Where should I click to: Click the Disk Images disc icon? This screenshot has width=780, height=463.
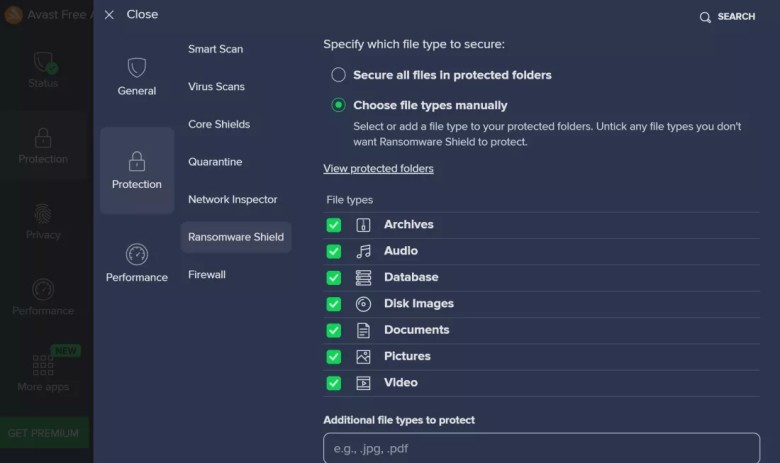pyautogui.click(x=363, y=304)
